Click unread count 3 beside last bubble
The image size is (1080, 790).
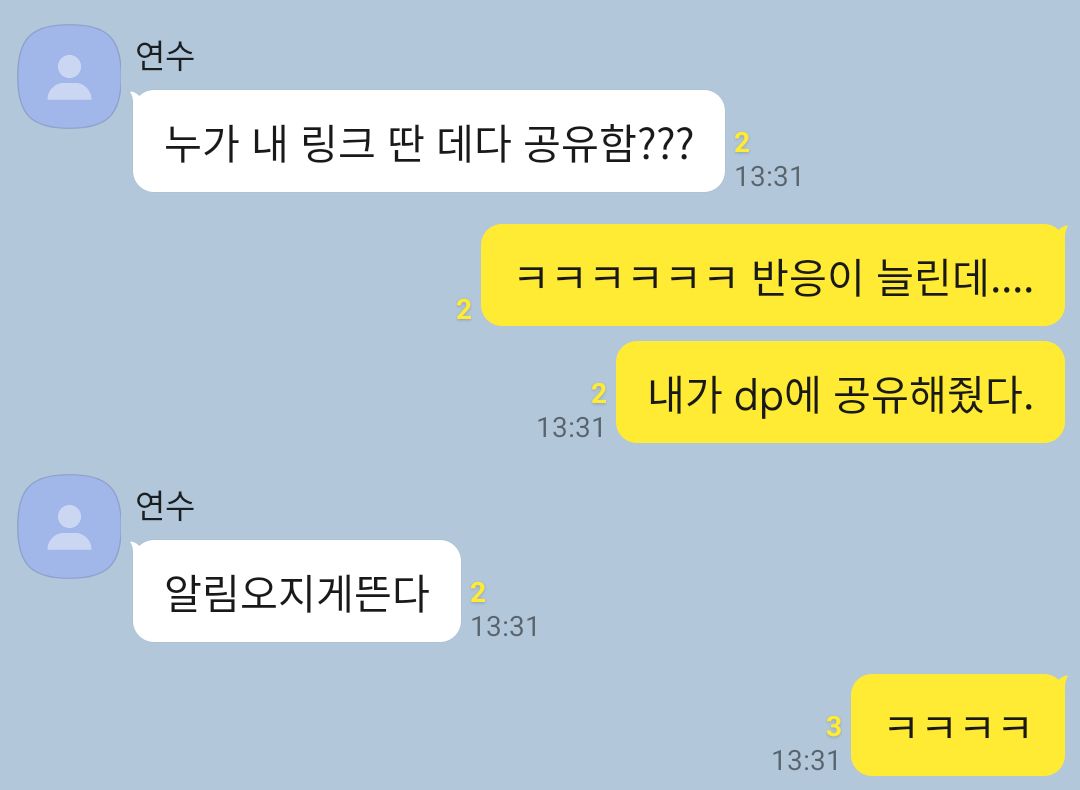833,726
